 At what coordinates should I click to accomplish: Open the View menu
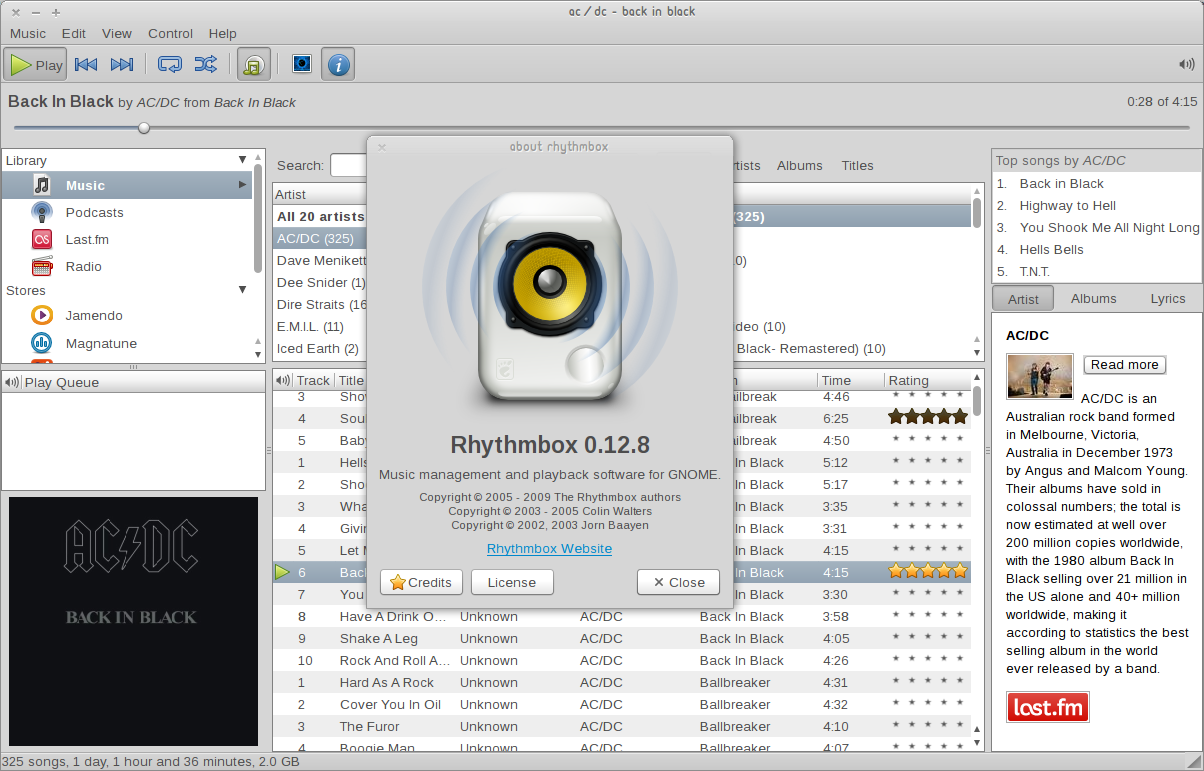117,33
